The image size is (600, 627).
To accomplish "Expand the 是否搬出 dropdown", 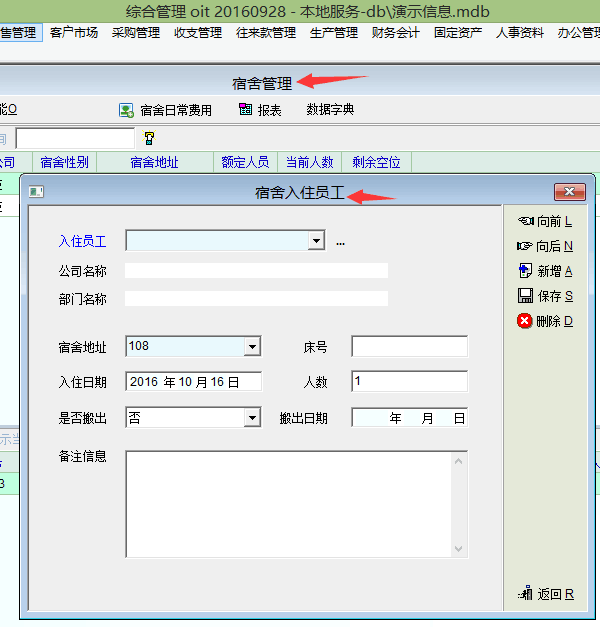I will tap(253, 418).
